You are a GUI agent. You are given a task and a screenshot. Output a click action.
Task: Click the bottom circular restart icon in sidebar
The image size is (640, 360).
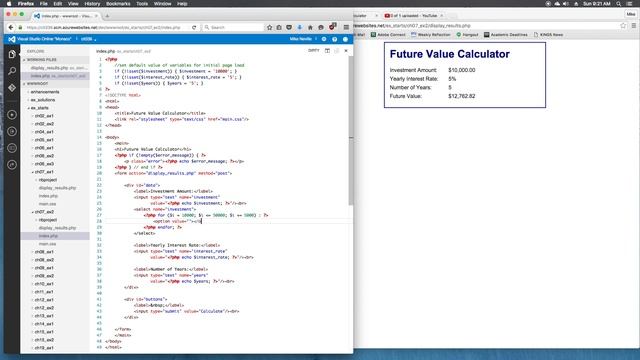coord(12,165)
